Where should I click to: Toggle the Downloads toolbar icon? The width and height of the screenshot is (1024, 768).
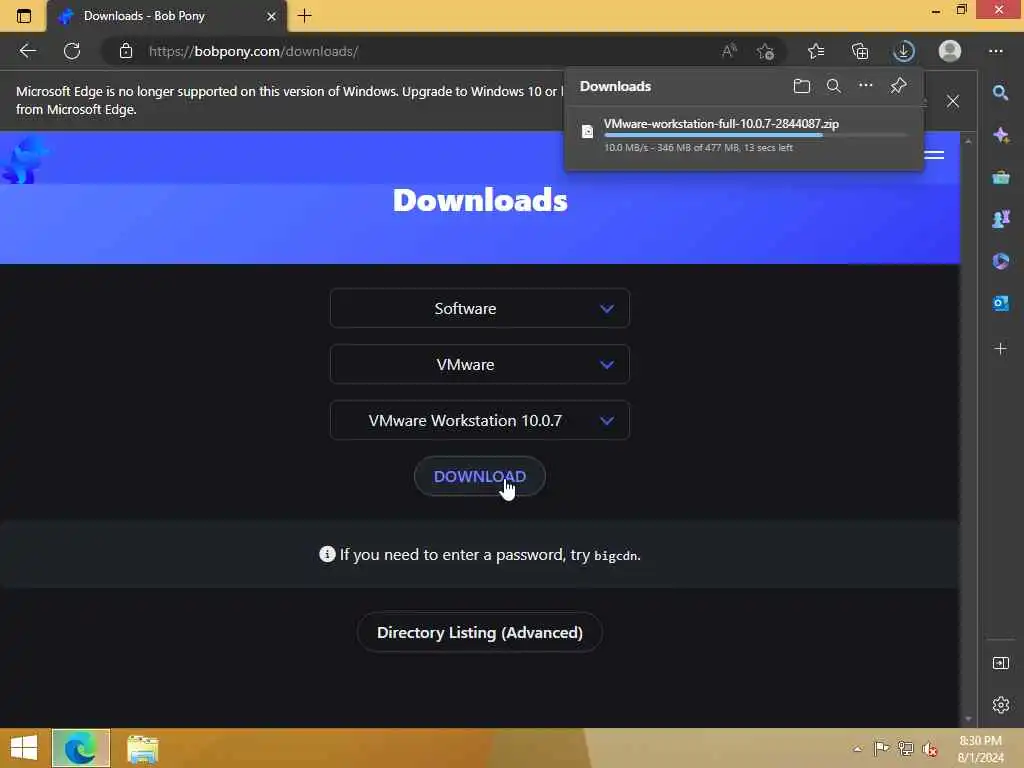[x=904, y=51]
